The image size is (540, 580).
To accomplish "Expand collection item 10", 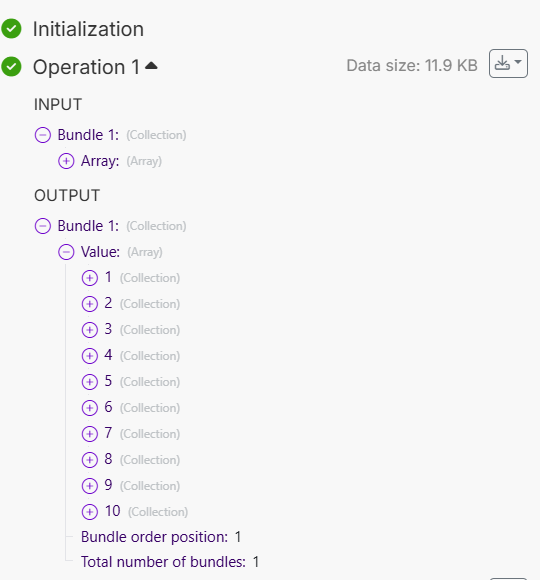I will [90, 512].
